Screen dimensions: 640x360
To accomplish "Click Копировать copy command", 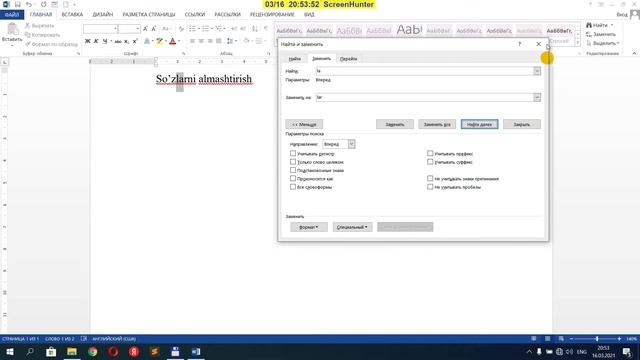I will click(x=42, y=35).
